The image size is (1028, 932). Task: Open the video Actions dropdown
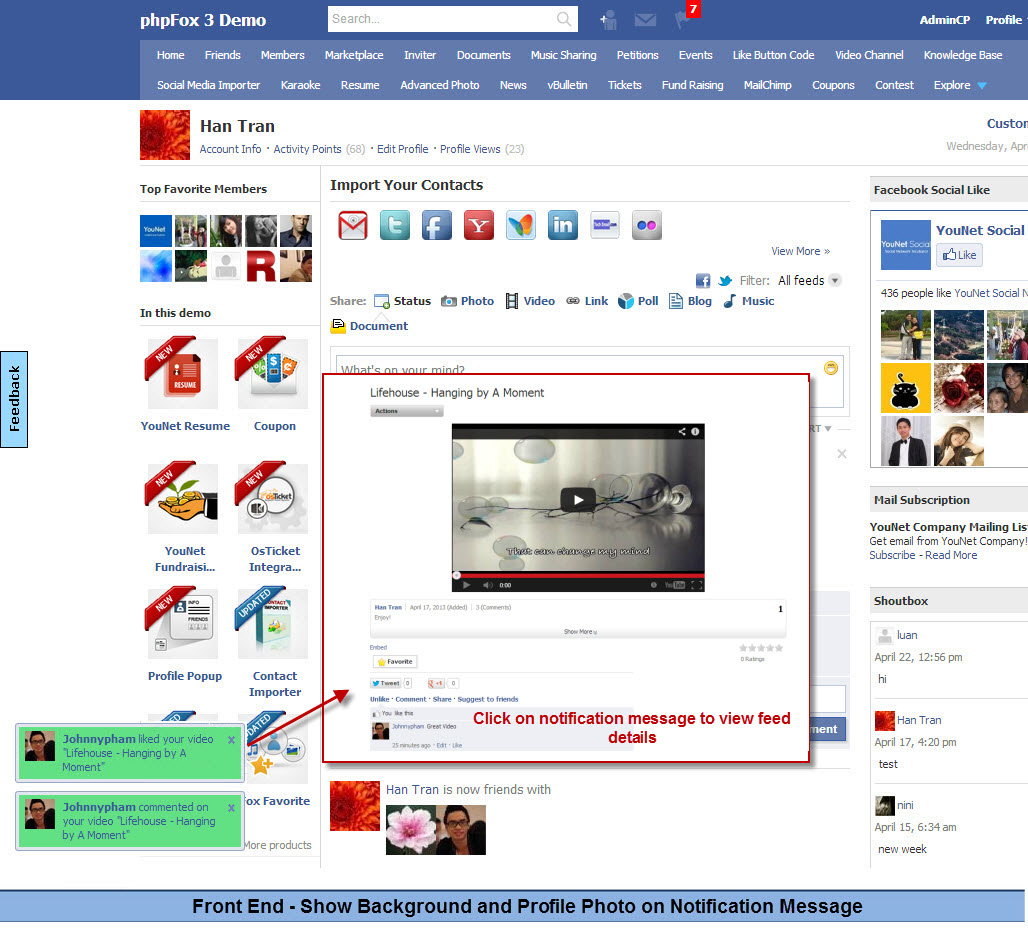click(406, 411)
